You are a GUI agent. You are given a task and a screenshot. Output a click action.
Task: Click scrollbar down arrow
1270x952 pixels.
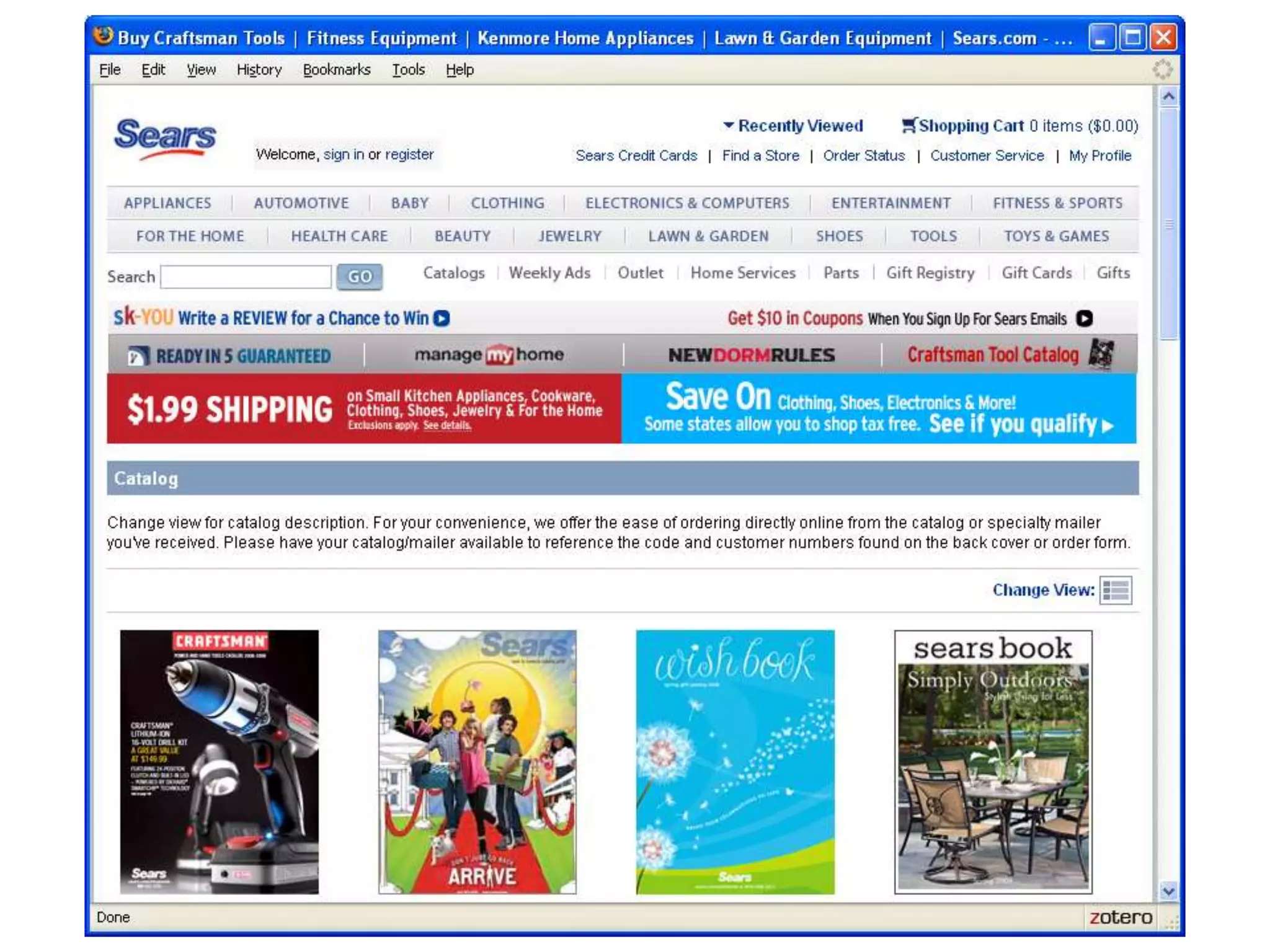click(1168, 891)
